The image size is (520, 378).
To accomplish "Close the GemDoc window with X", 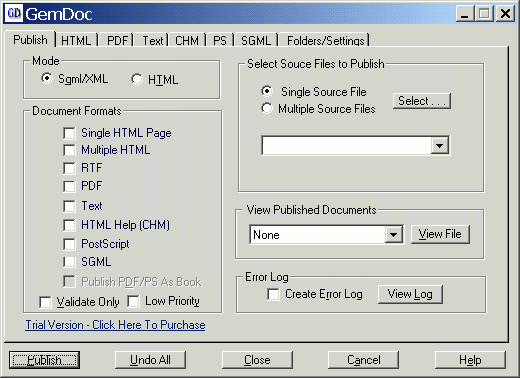I will [x=505, y=14].
